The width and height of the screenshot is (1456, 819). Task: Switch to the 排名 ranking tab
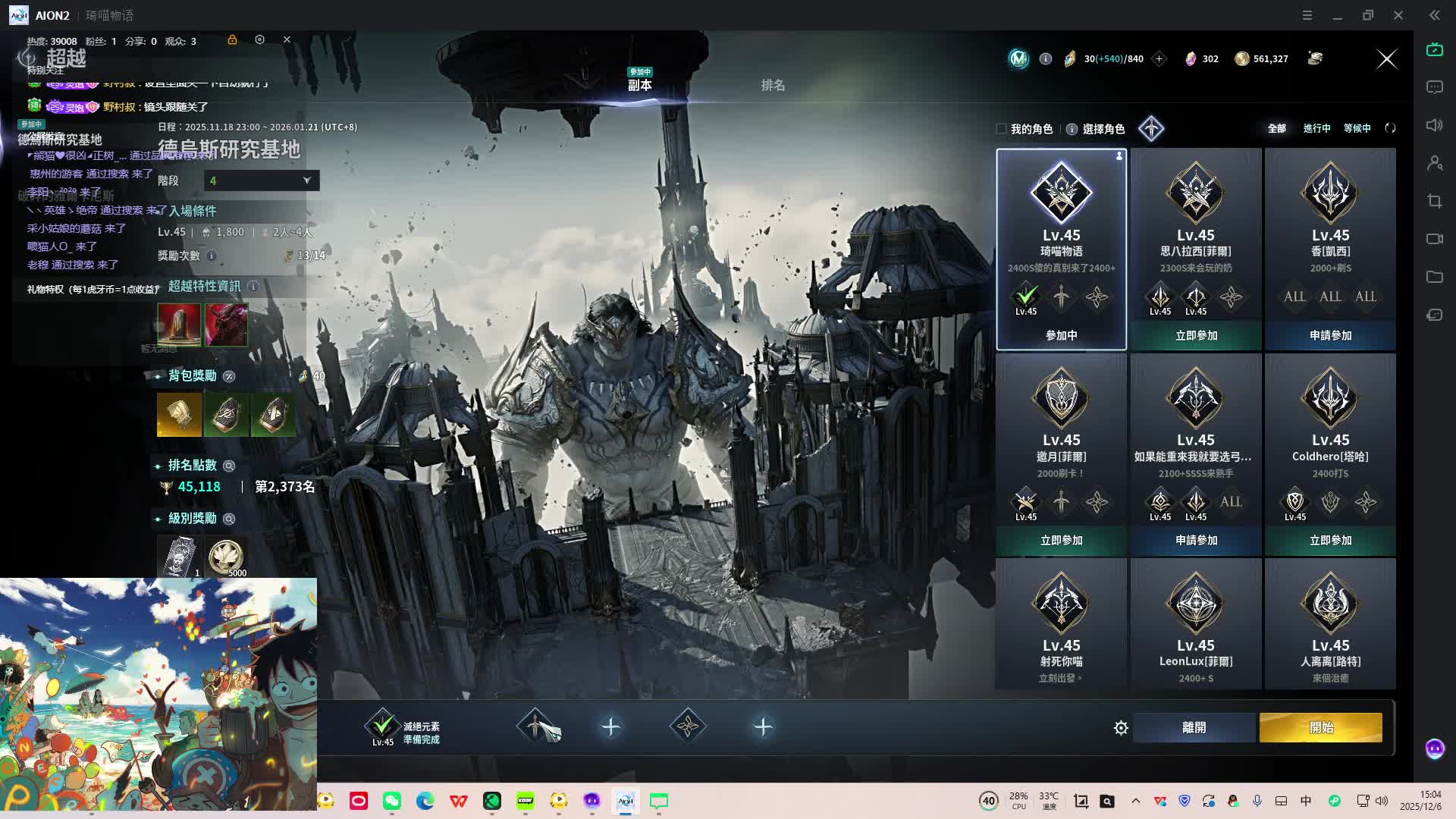[x=773, y=85]
